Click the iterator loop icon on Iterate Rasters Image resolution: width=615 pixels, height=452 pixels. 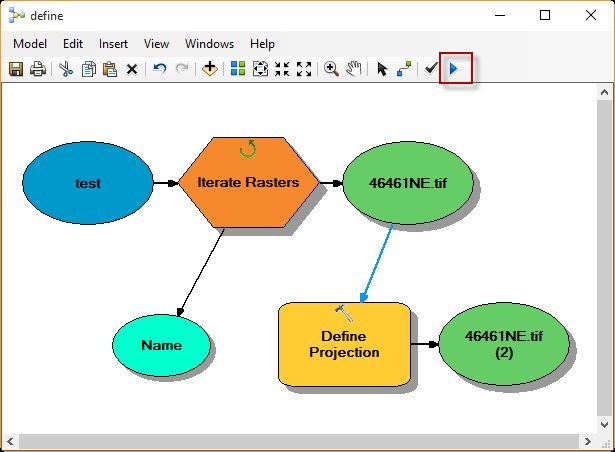click(x=248, y=149)
